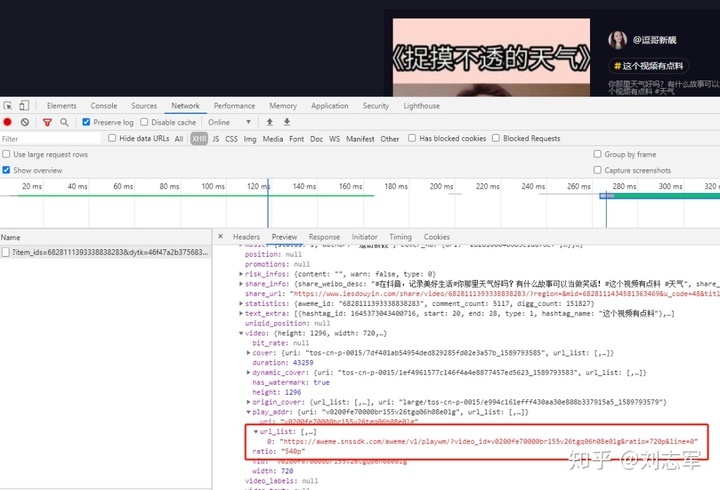Screen dimensions: 720x490
Task: Focus the Filter text input field
Action: 50,139
